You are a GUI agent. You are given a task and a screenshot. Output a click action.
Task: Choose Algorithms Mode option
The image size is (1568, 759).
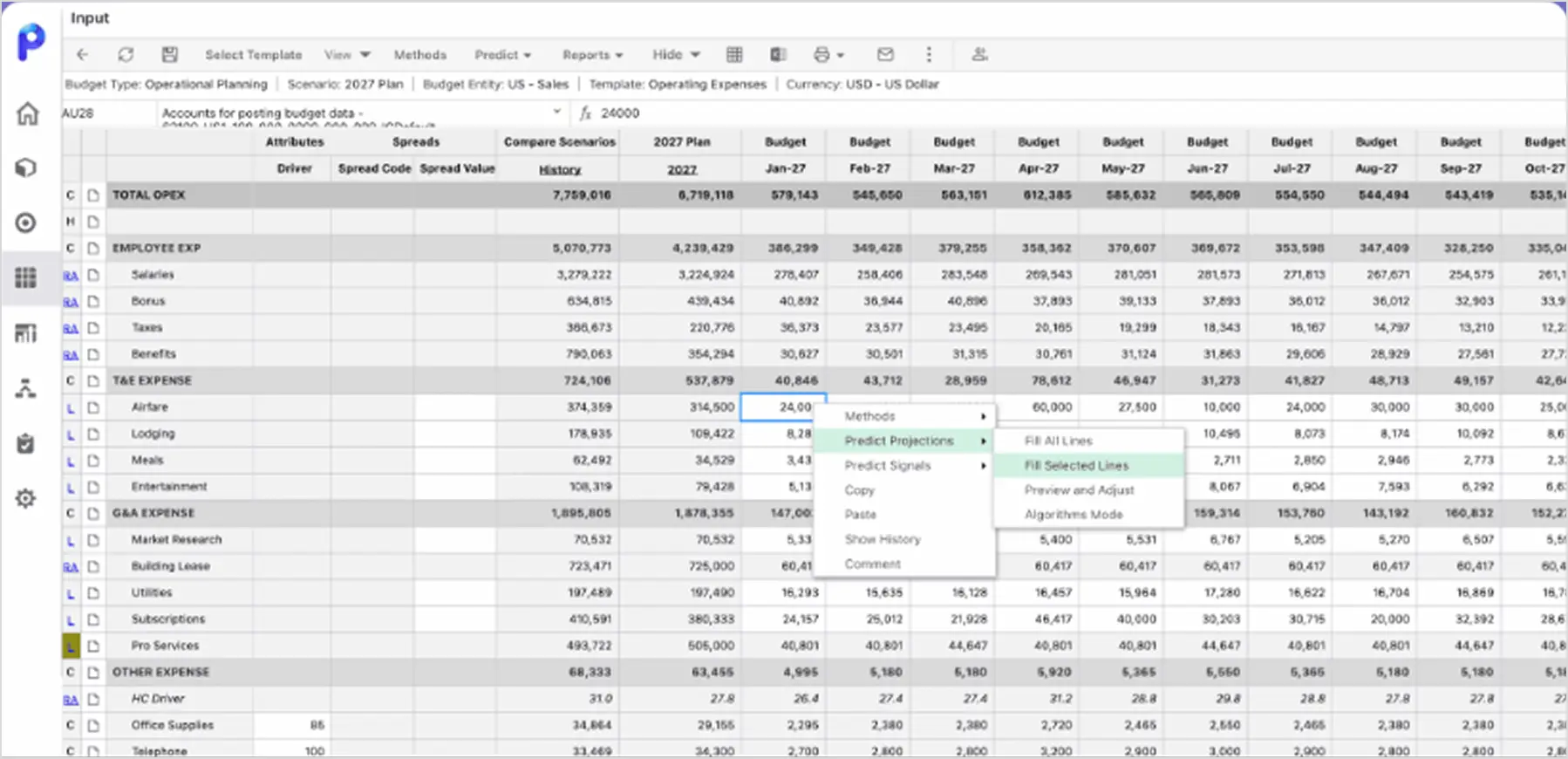point(1088,514)
